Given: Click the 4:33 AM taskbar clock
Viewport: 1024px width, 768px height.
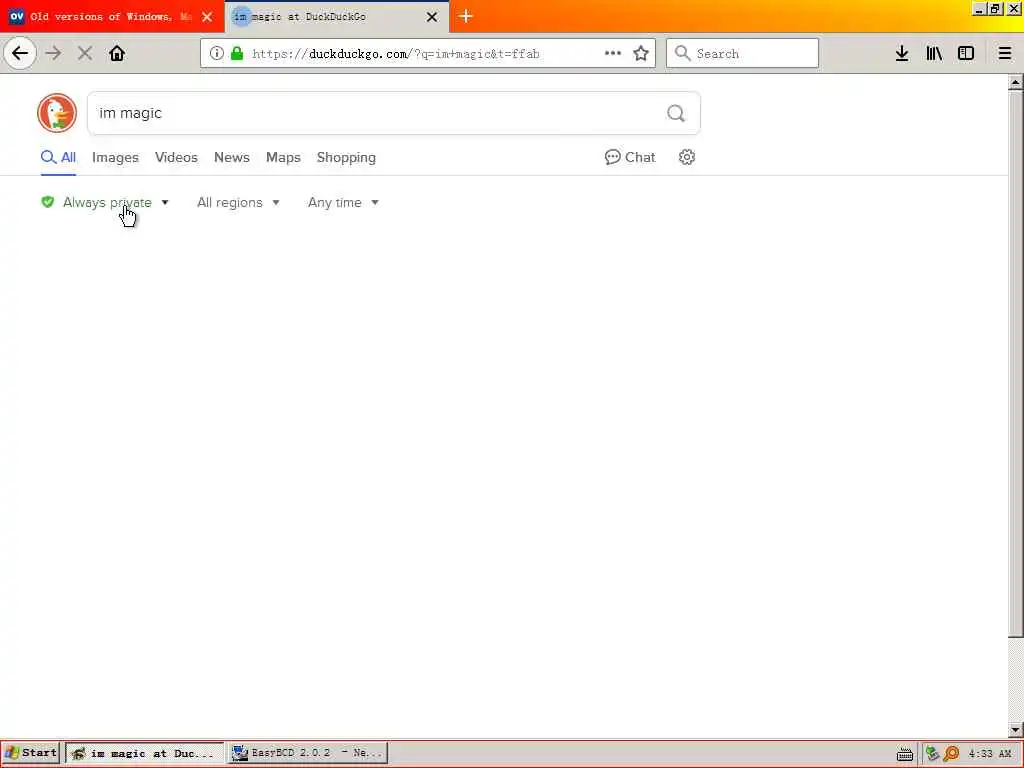Looking at the screenshot, I should pos(990,754).
